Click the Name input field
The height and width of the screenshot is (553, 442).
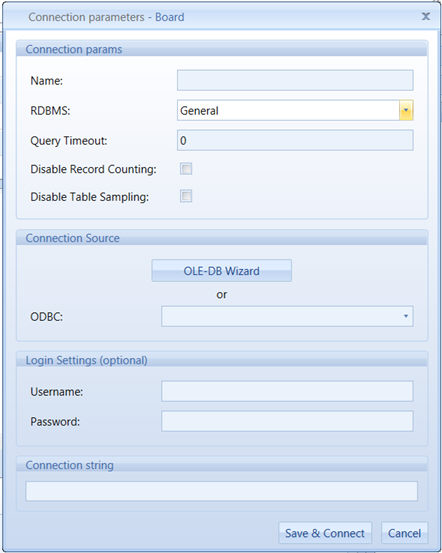click(x=295, y=80)
